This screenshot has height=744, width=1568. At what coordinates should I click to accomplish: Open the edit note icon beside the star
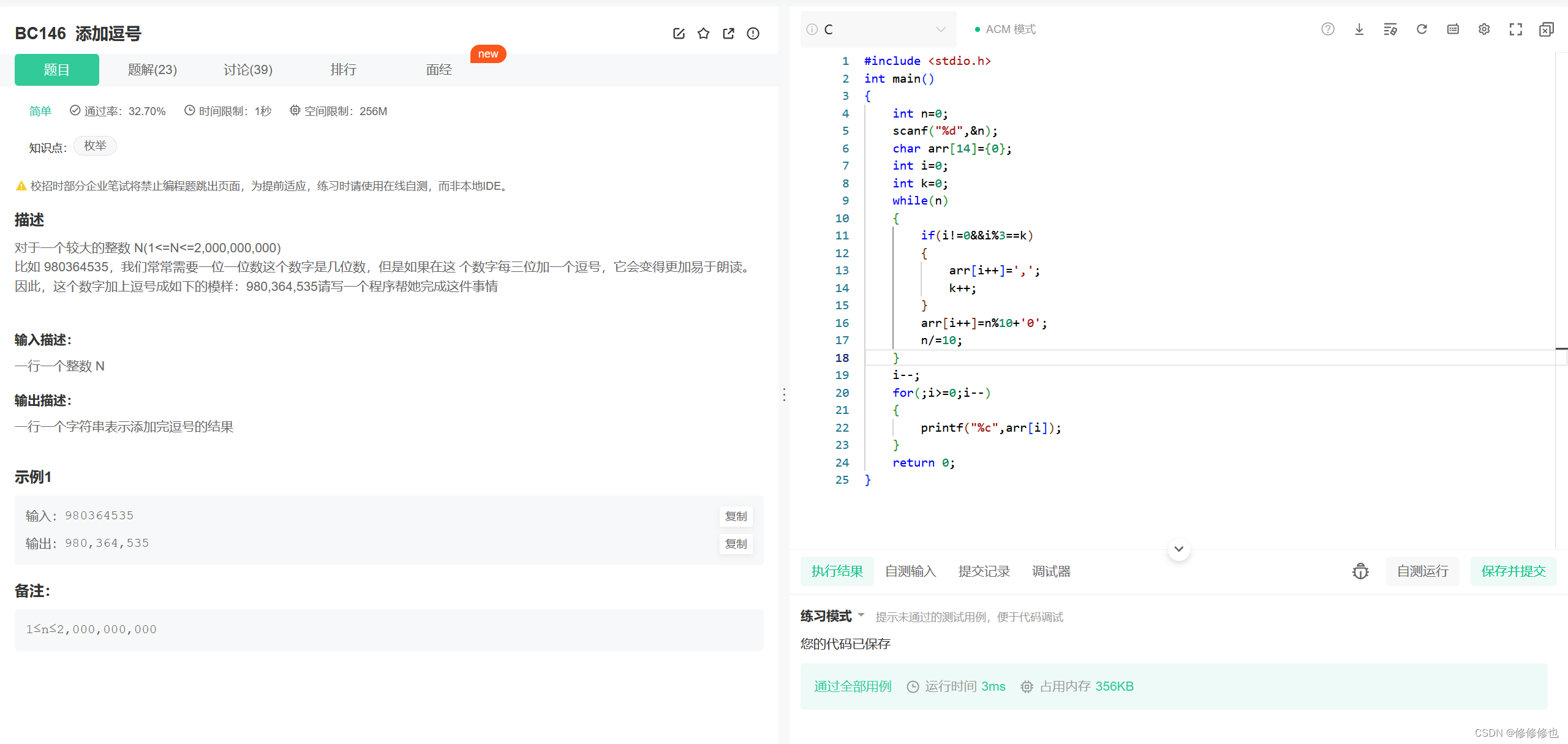tap(679, 33)
